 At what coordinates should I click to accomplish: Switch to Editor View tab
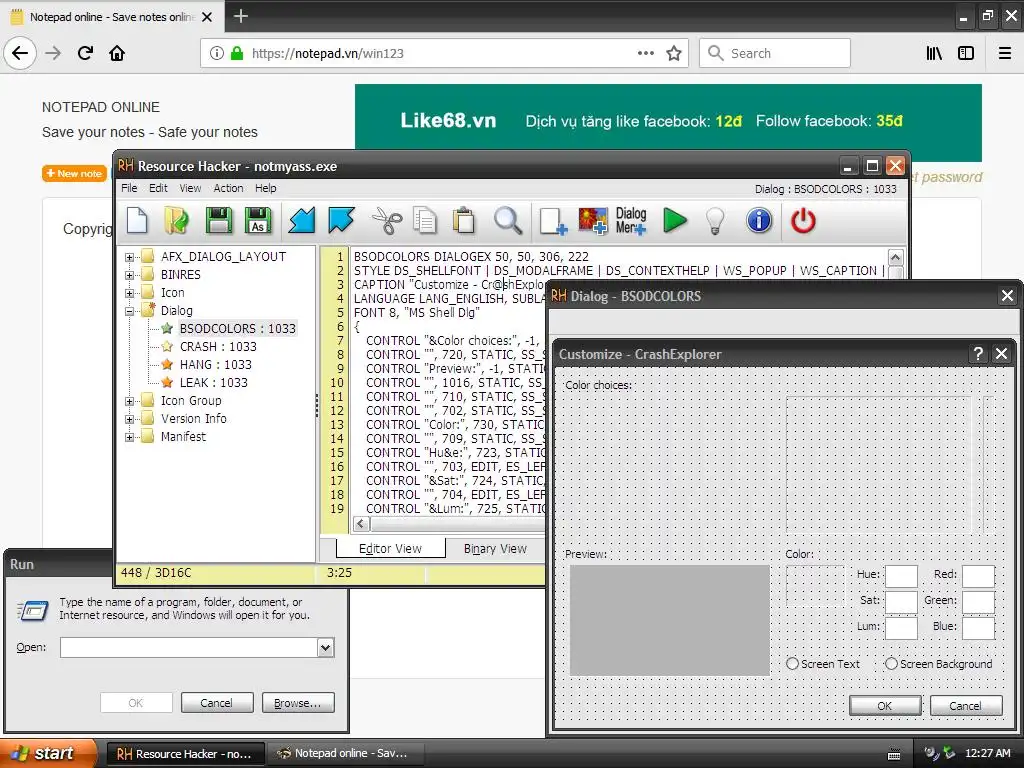click(x=391, y=549)
